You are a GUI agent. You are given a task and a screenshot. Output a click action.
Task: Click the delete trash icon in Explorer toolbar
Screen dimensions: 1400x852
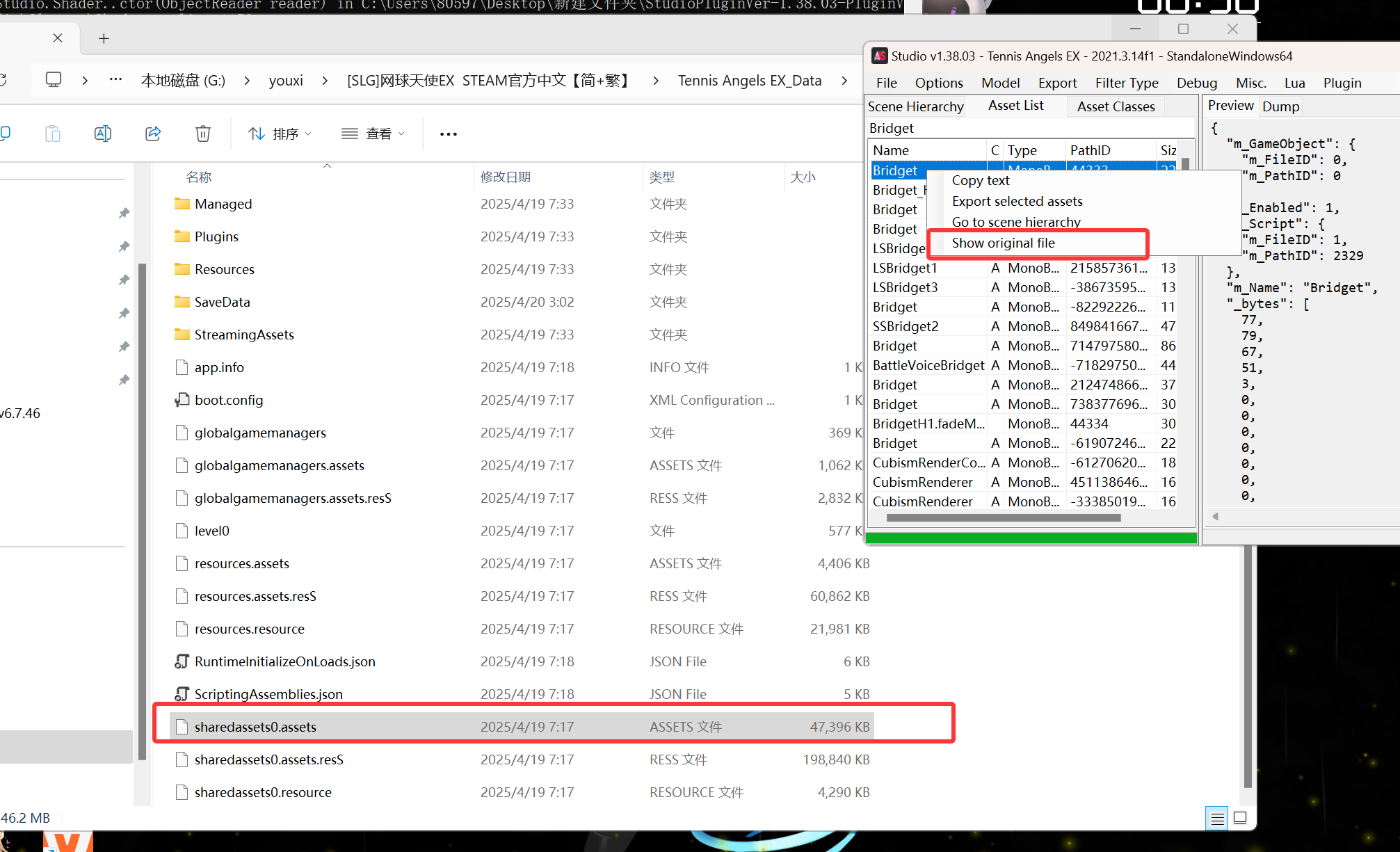point(202,134)
